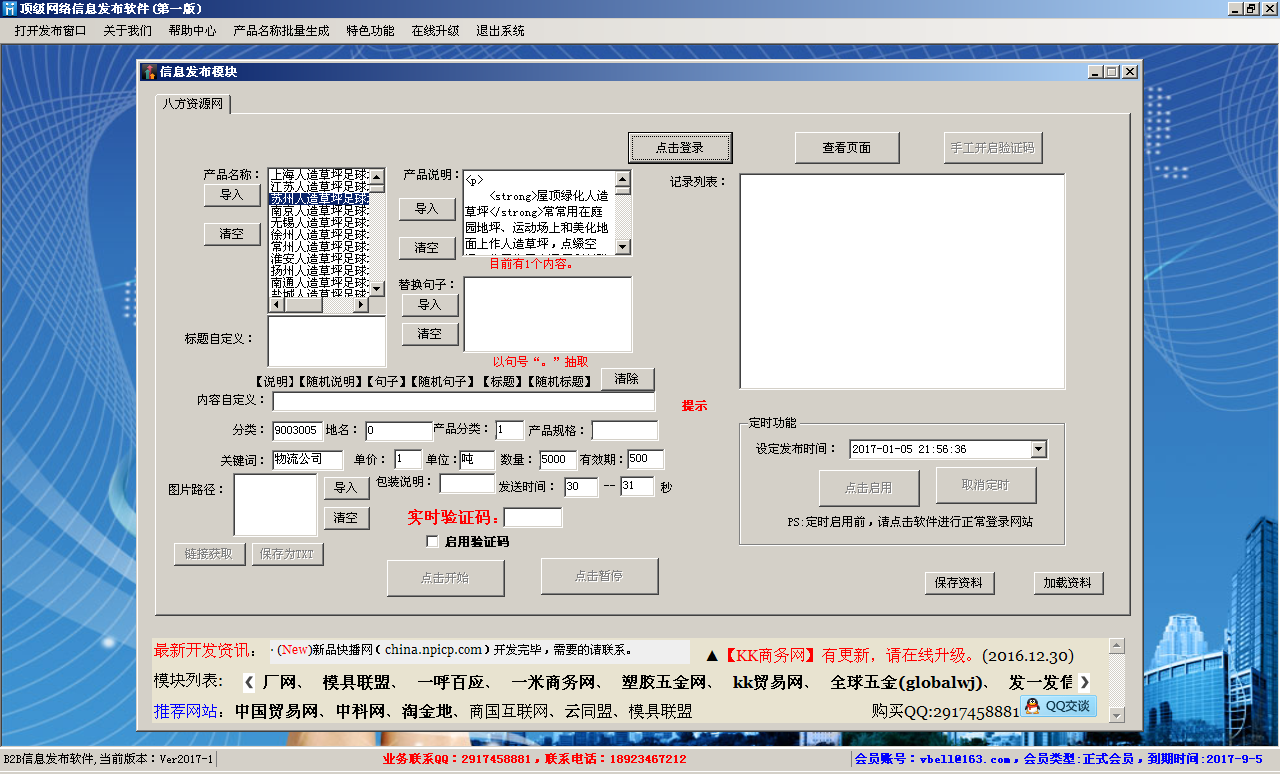The width and height of the screenshot is (1280, 774).
Task: Click 实时验证码 input field
Action: click(x=533, y=518)
